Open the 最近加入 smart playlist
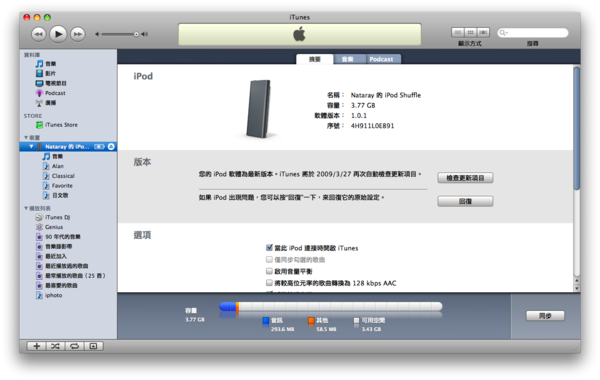The width and height of the screenshot is (600, 380). (x=51, y=256)
